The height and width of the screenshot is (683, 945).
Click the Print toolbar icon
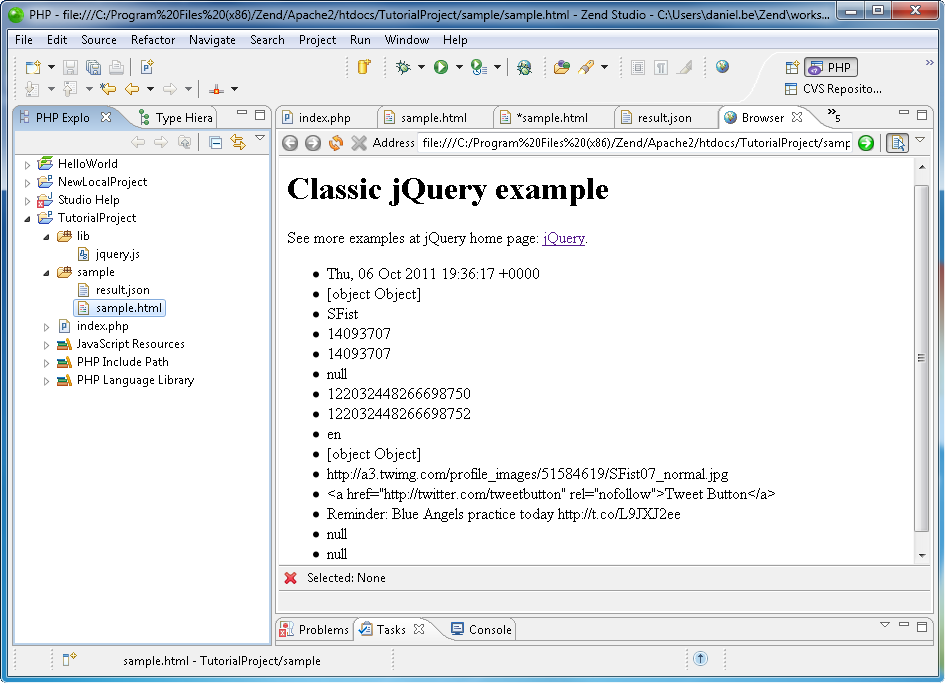click(116, 67)
